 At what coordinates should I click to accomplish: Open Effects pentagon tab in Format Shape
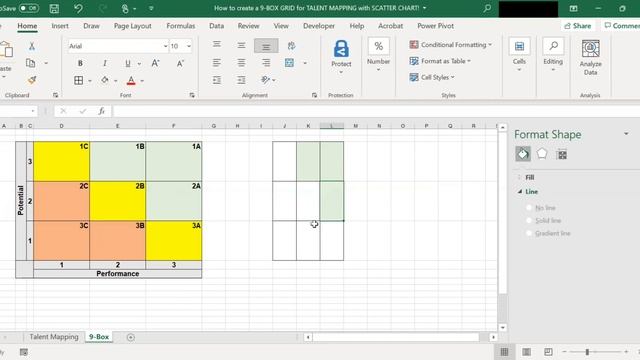coord(542,154)
